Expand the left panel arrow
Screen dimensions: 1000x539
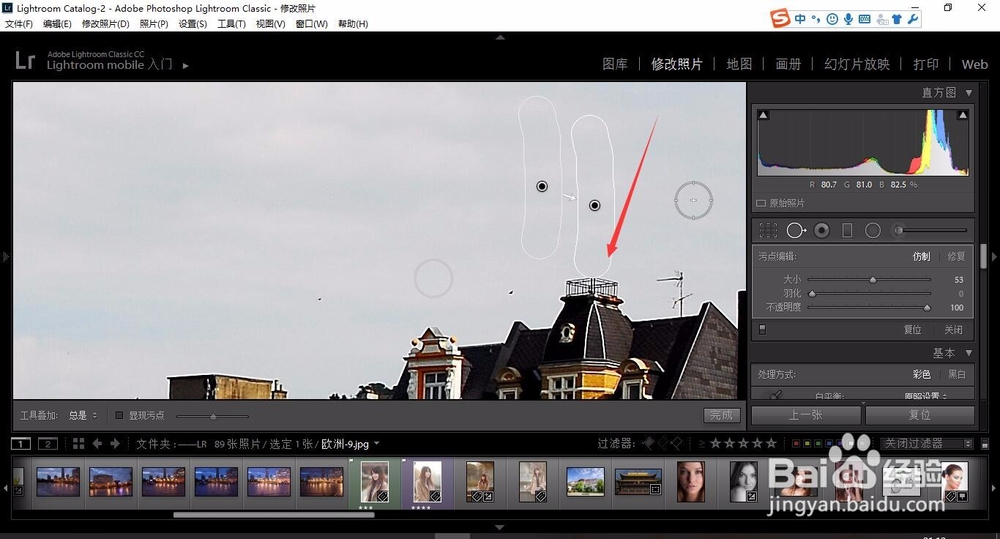6,256
